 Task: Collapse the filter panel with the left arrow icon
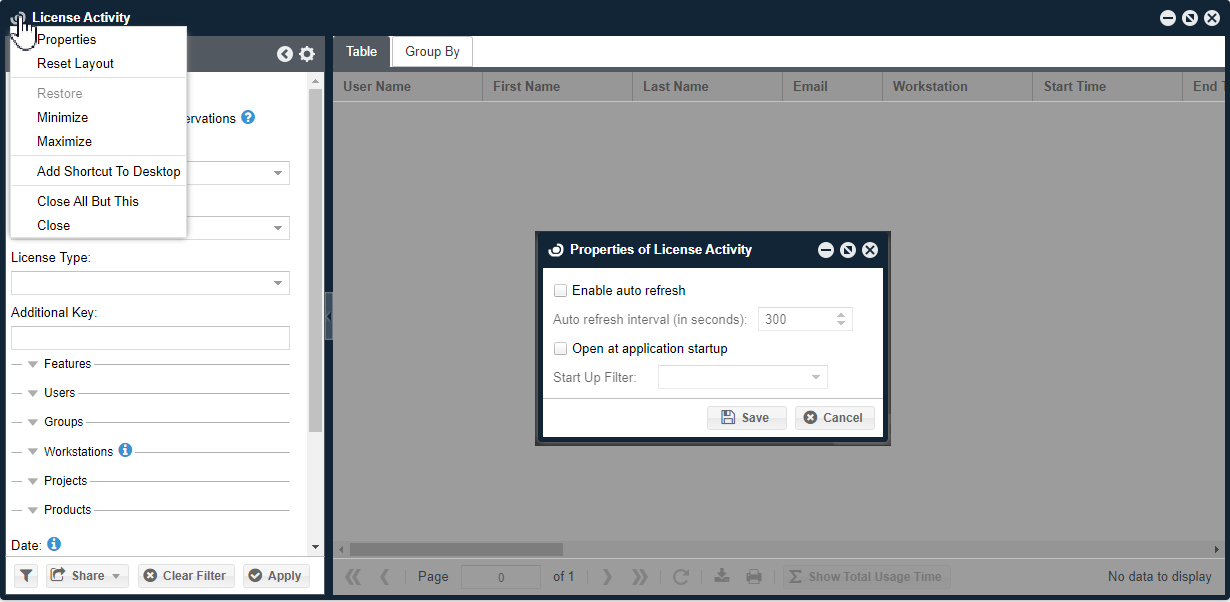[285, 54]
